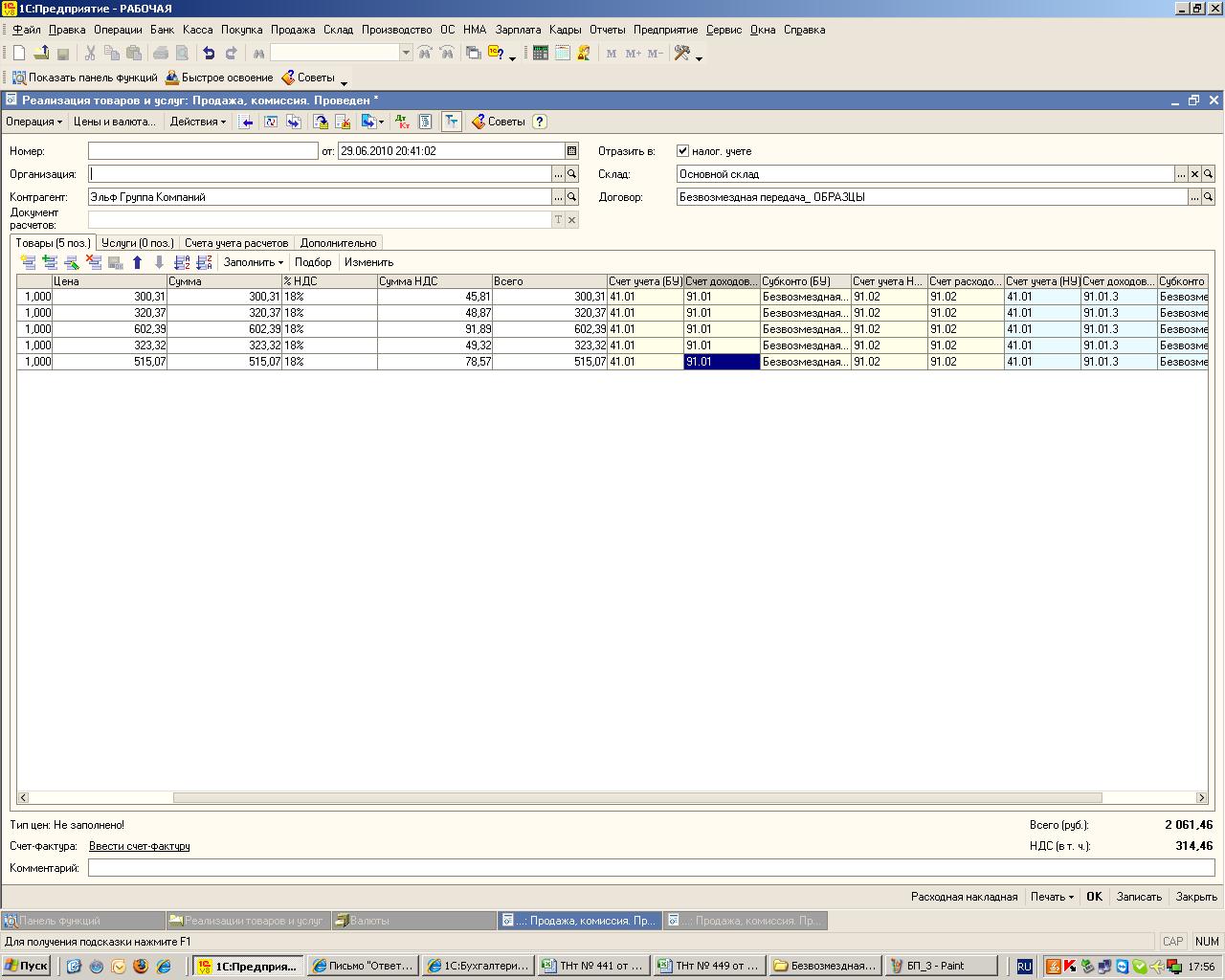Click the help question mark icon
The height and width of the screenshot is (980, 1225).
540,122
